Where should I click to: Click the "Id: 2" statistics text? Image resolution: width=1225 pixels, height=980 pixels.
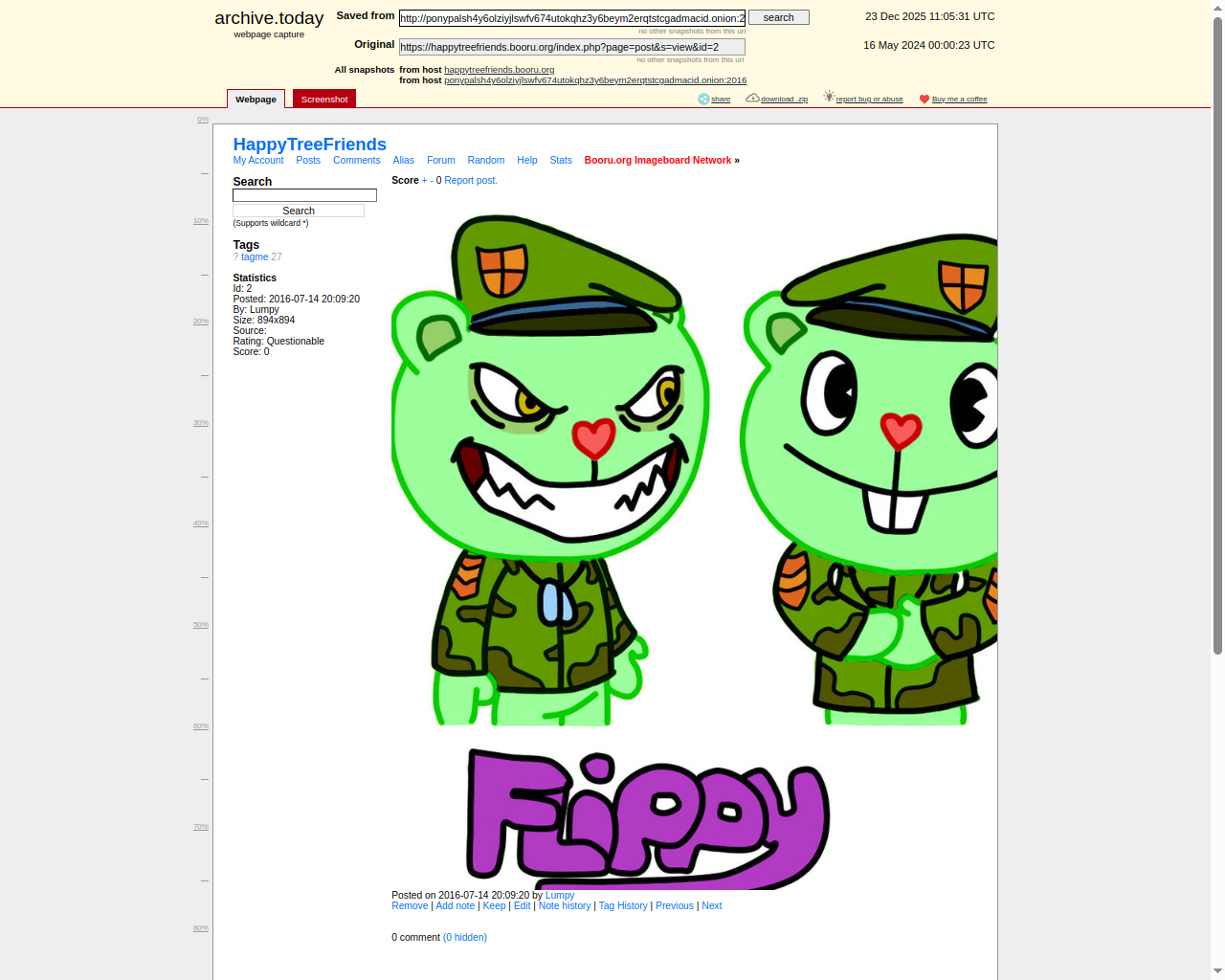[242, 289]
